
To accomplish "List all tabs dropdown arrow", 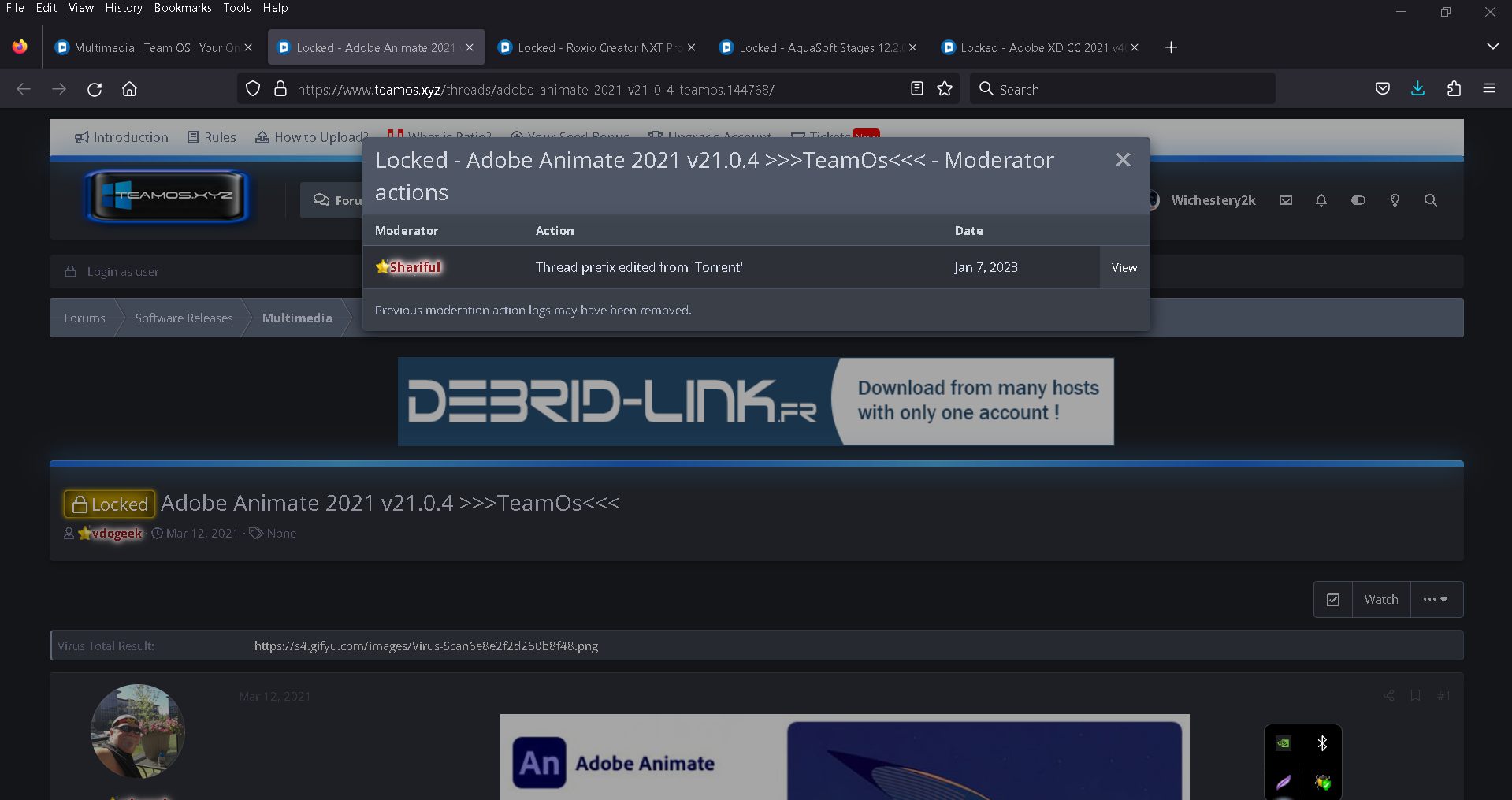I will point(1492,47).
